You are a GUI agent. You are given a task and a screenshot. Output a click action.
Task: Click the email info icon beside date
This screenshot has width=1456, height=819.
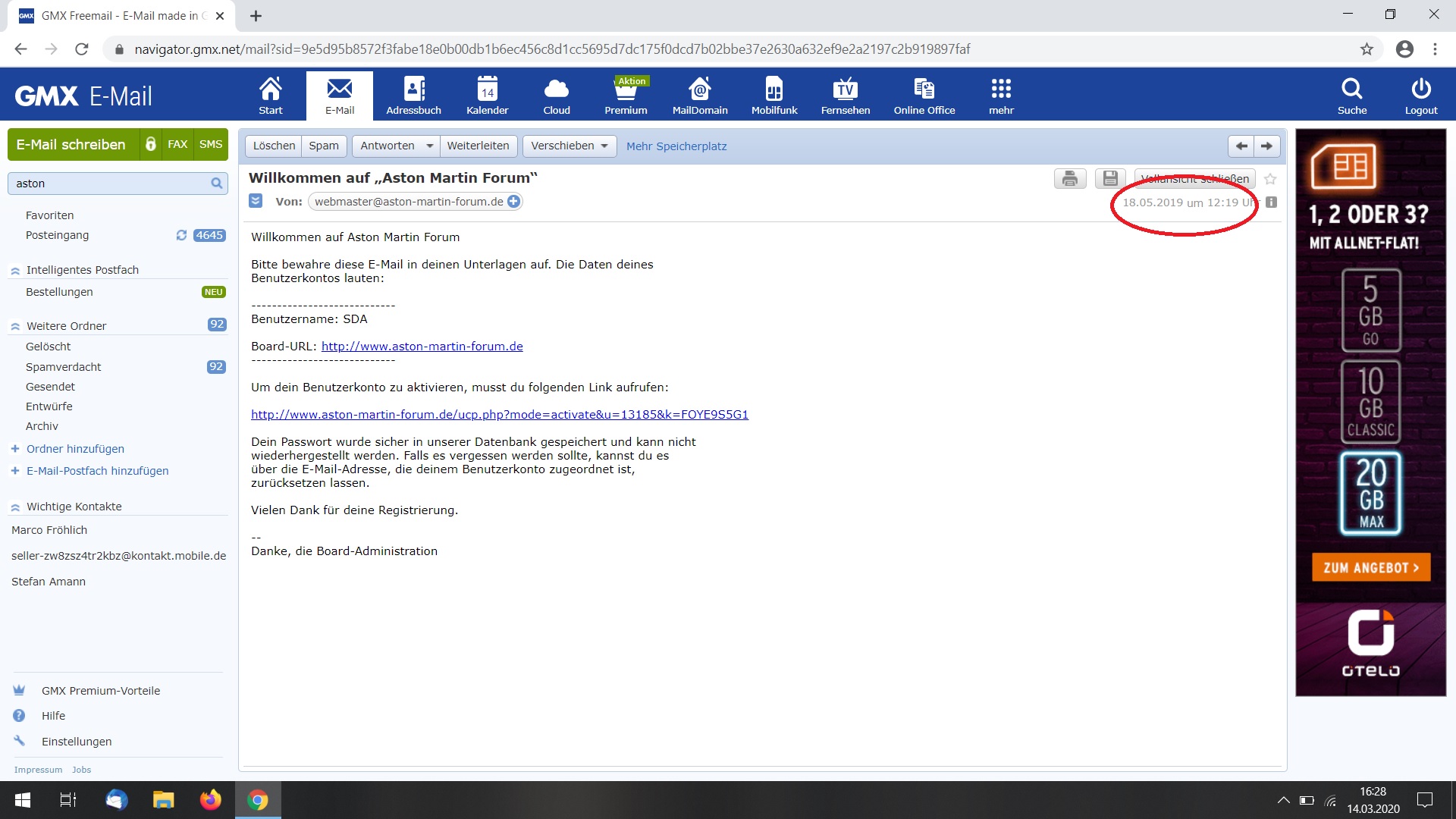1271,202
